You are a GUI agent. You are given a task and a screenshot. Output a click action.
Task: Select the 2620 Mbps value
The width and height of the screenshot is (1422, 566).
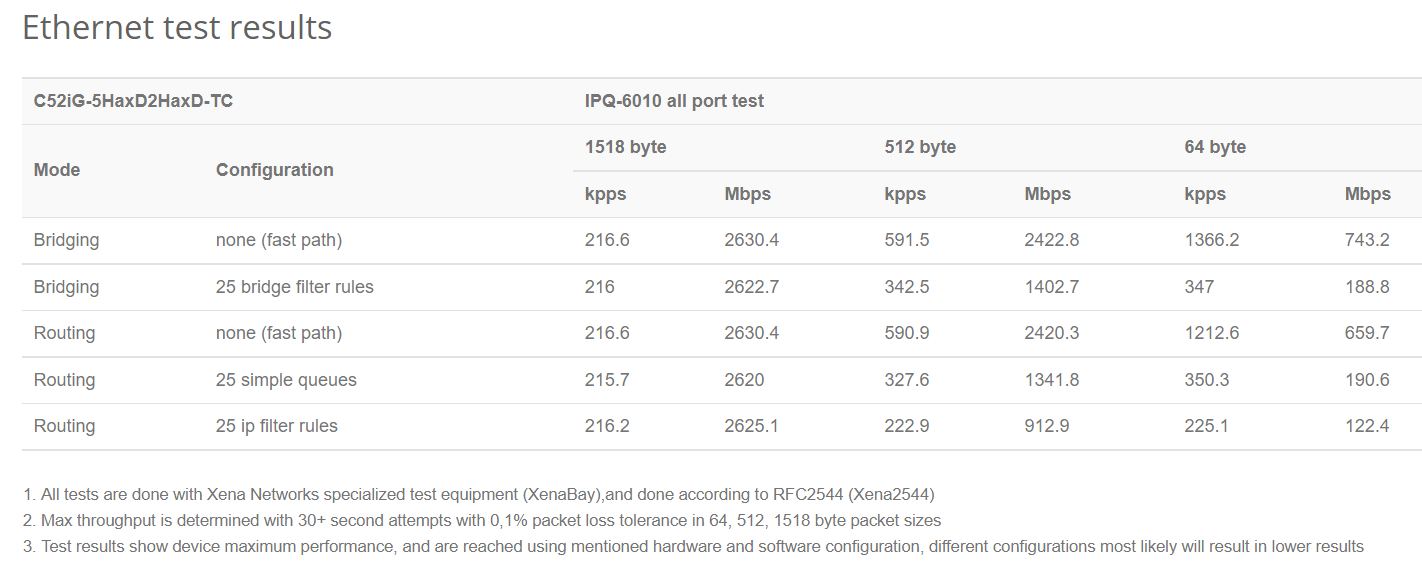(744, 380)
